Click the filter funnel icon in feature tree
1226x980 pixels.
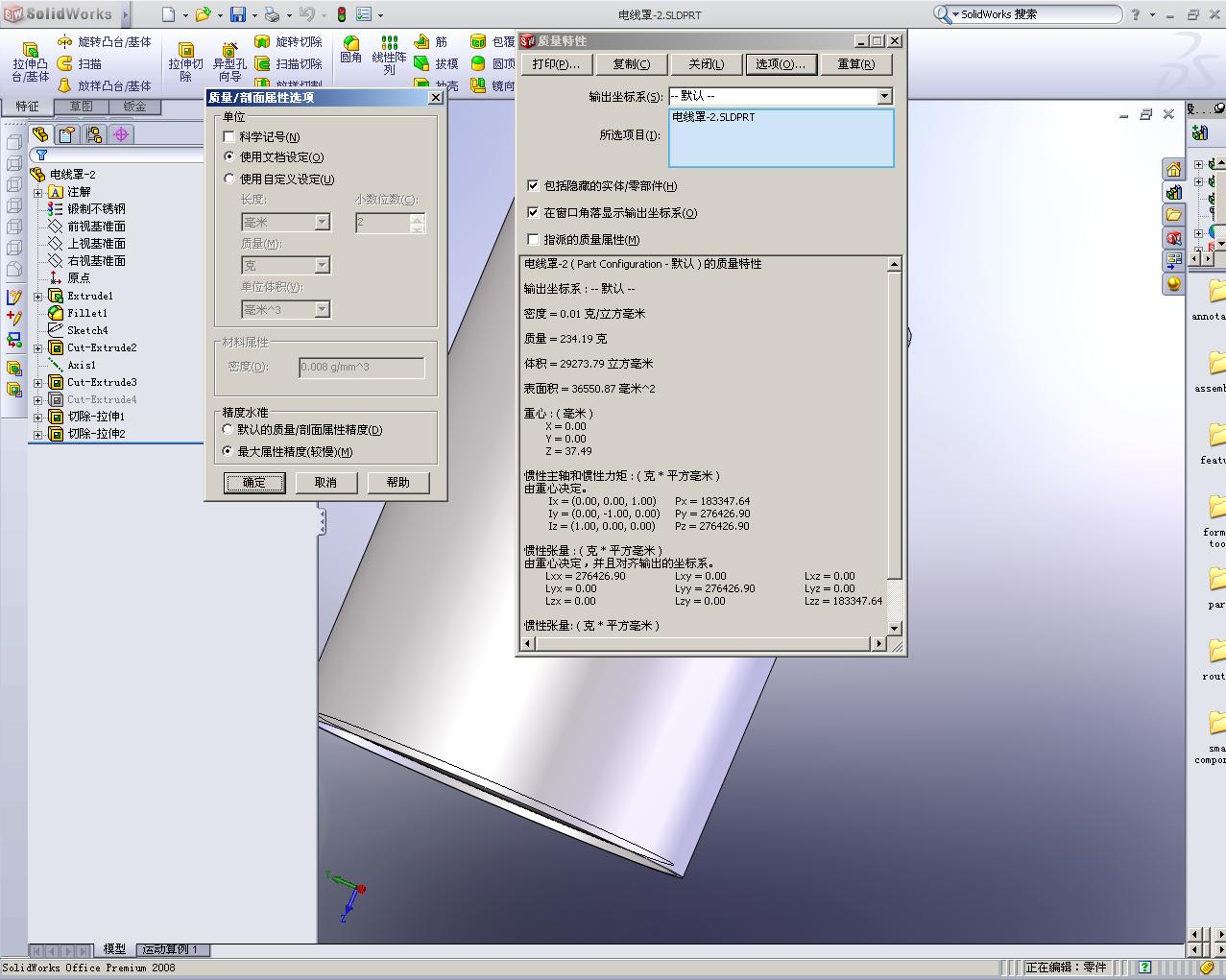pyautogui.click(x=41, y=155)
